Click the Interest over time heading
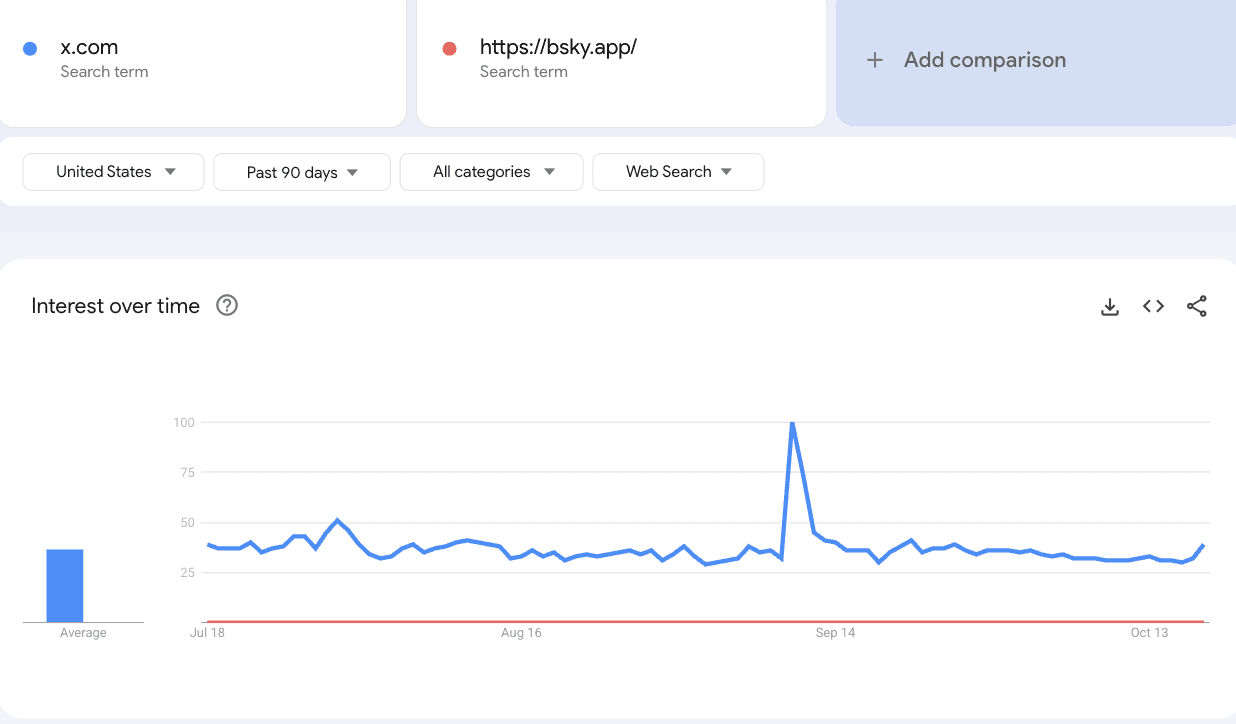The image size is (1236, 724). (x=116, y=306)
